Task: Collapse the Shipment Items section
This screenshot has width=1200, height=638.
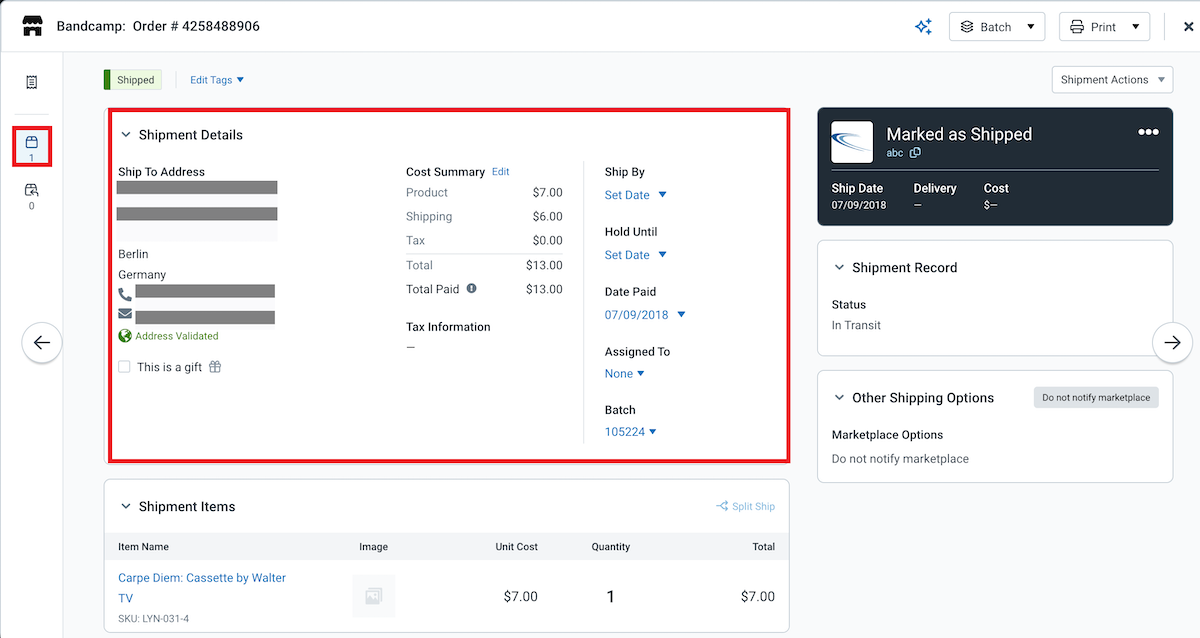Action: coord(126,507)
